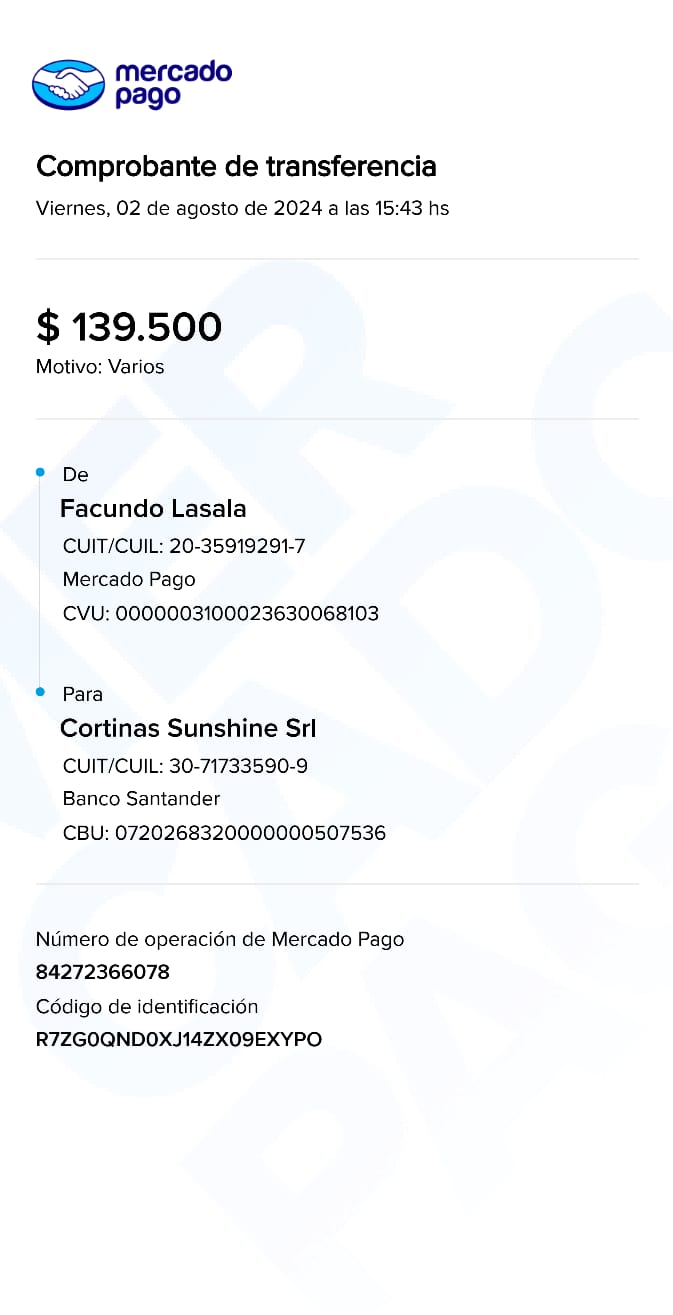
Task: Select the sender CUIT/CUIL 20-35919291-7
Action: coord(184,546)
